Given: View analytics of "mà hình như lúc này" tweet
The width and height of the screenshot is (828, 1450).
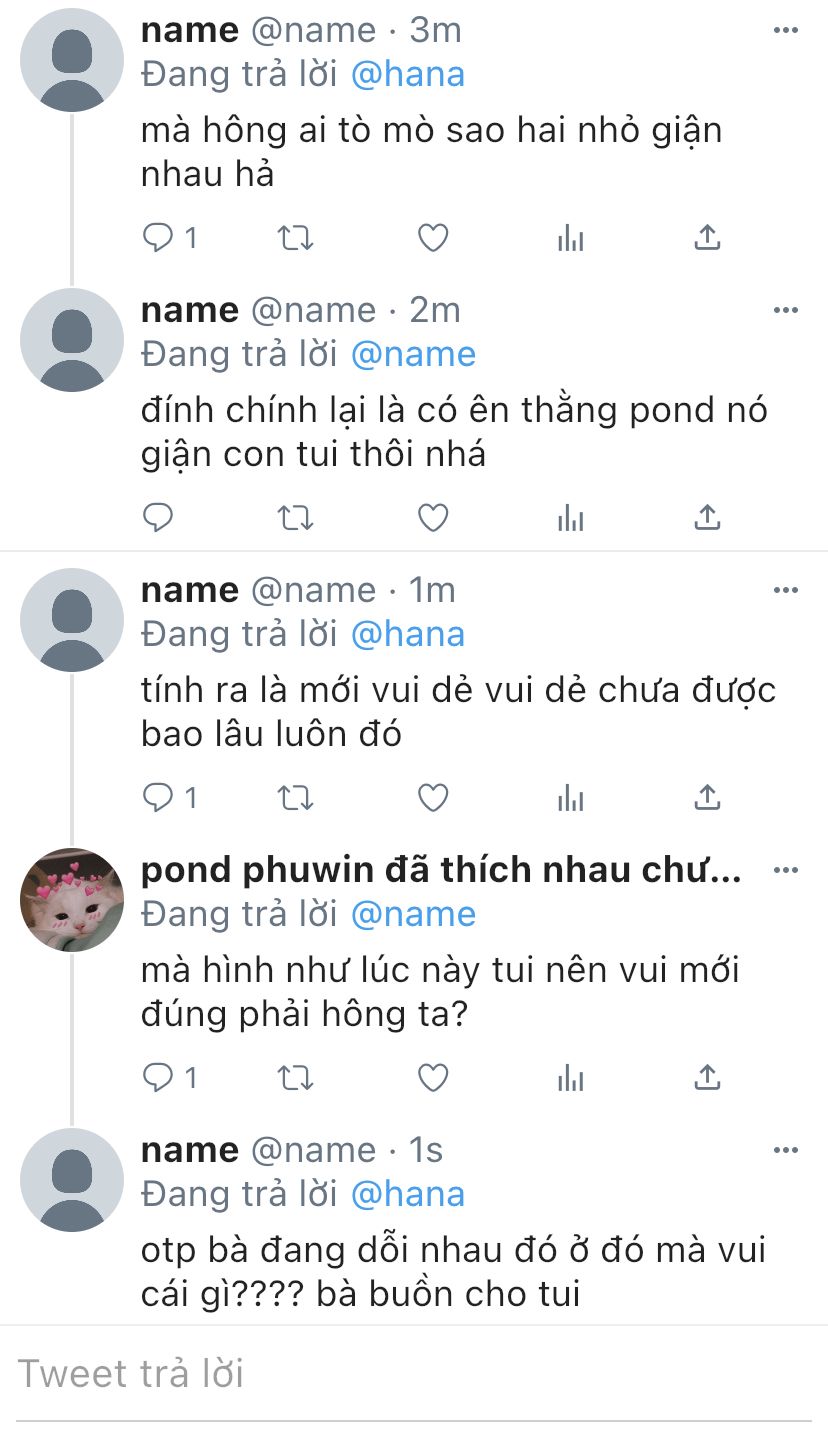Looking at the screenshot, I should (x=570, y=1078).
